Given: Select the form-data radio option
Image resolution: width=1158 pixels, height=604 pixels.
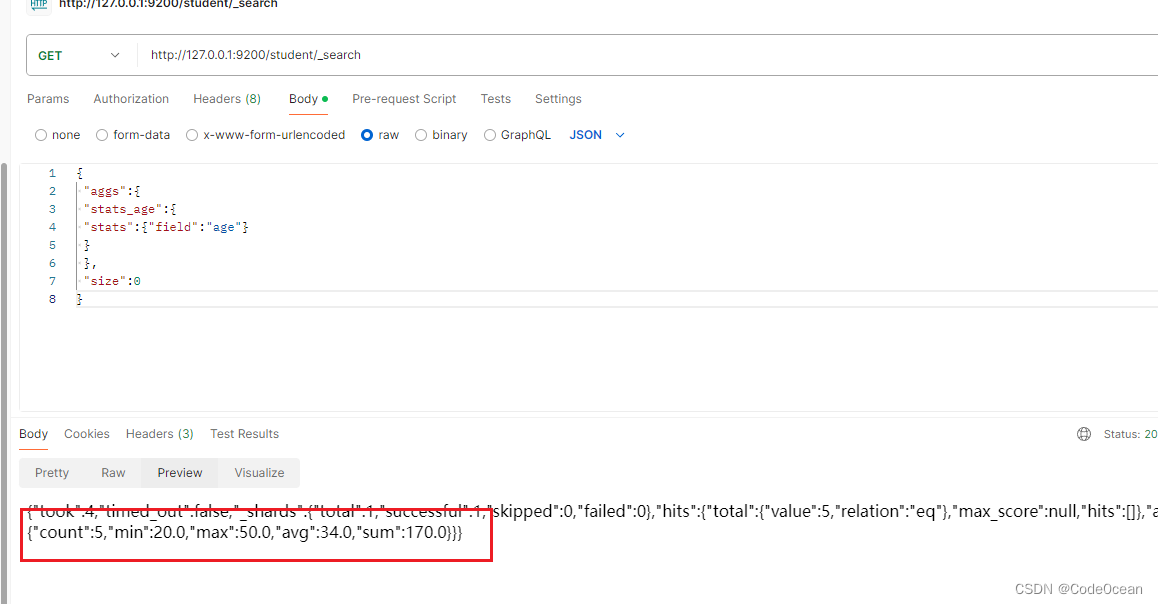Looking at the screenshot, I should tap(102, 135).
